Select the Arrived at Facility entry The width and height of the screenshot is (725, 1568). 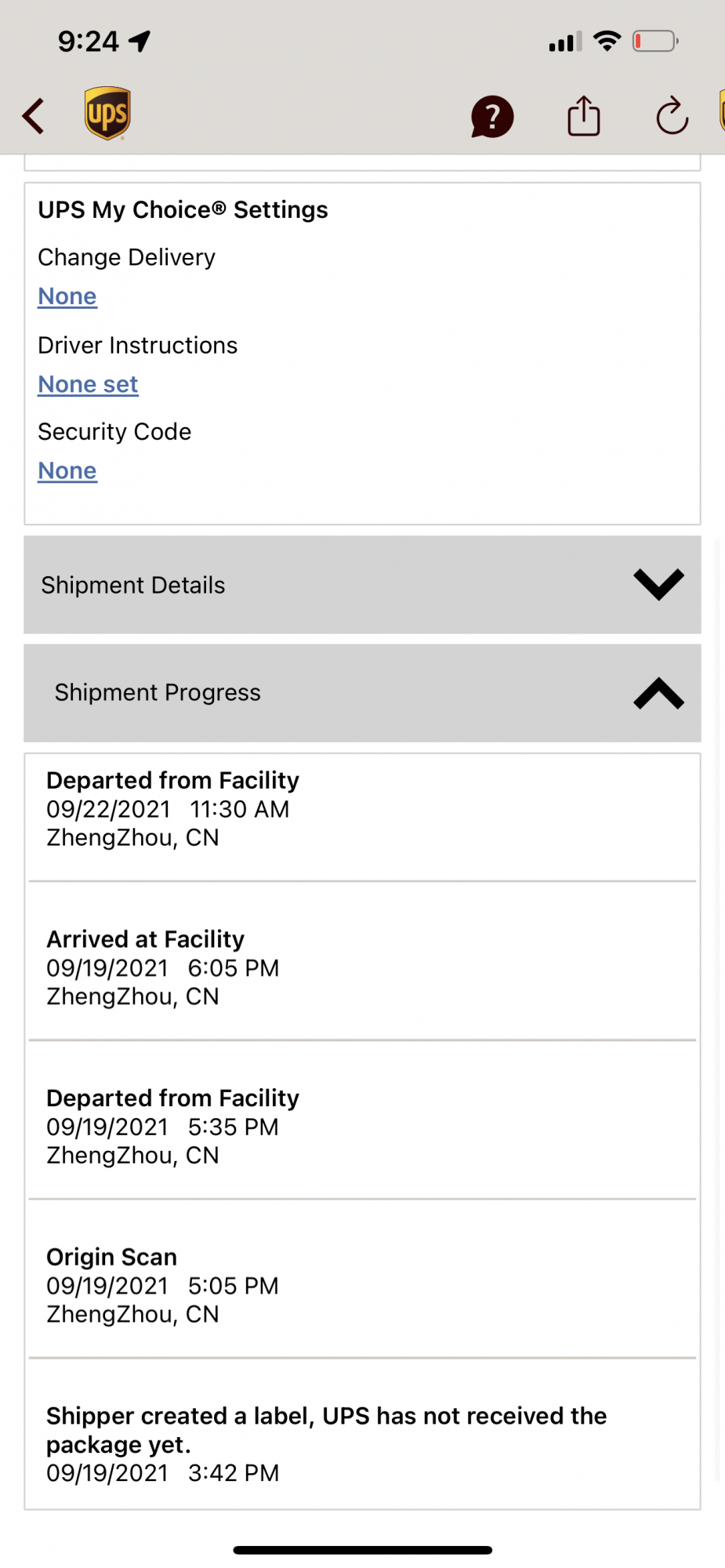click(x=162, y=967)
